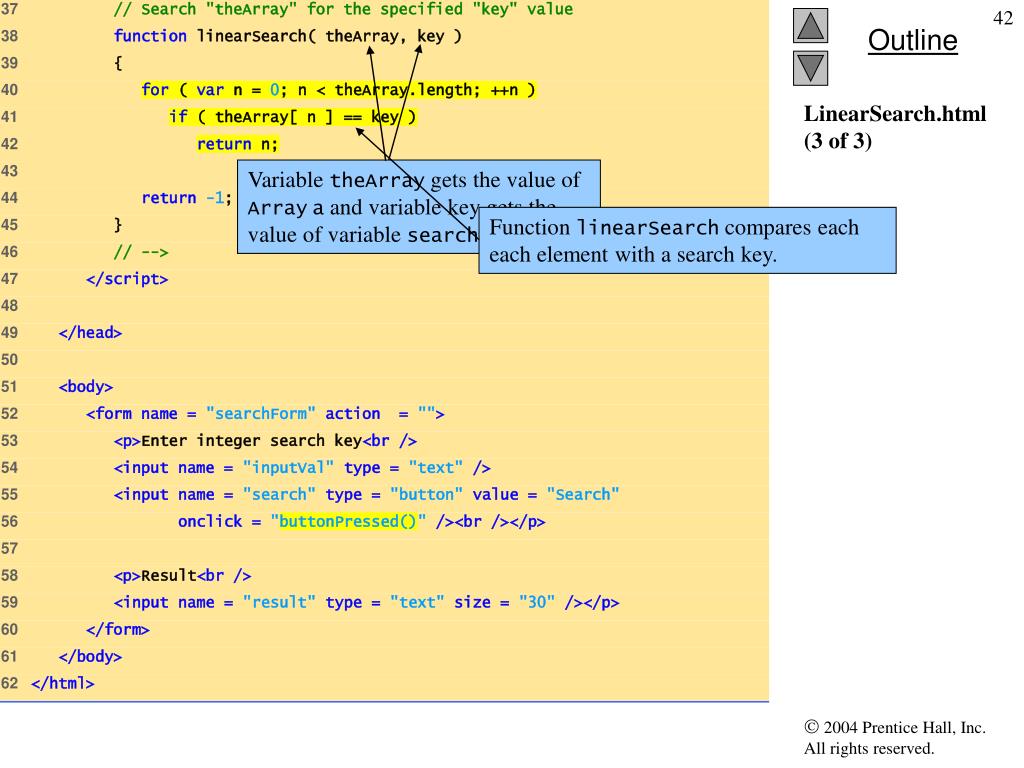Click the highlighted for loop line
The width and height of the screenshot is (1024, 768).
click(x=338, y=90)
